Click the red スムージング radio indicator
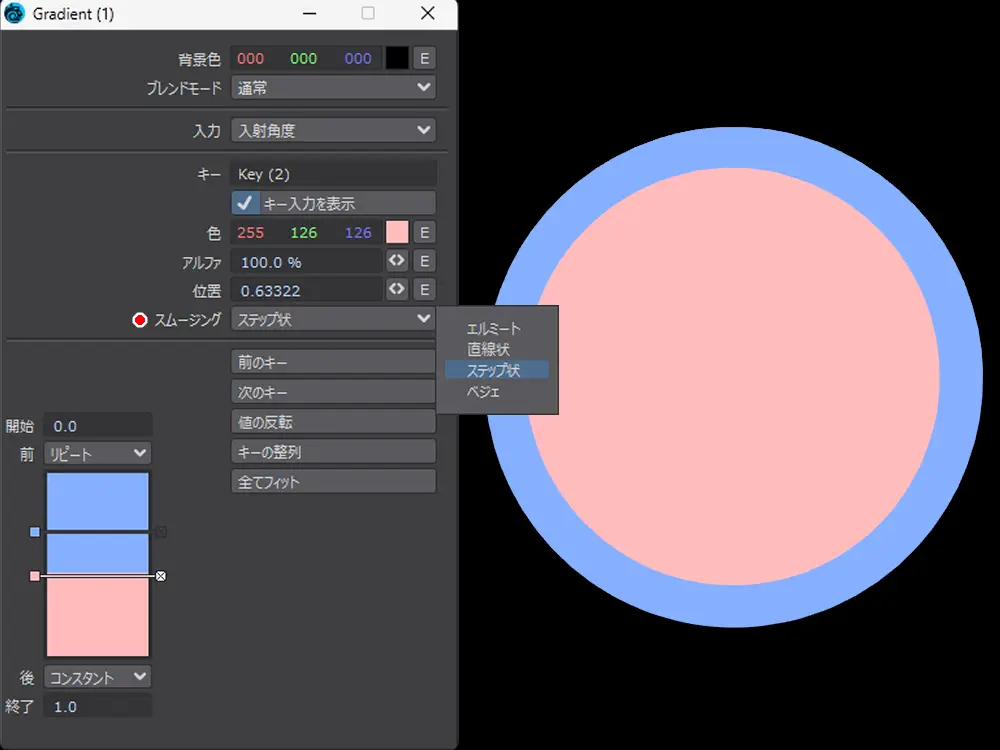The image size is (1000, 750). (x=140, y=320)
